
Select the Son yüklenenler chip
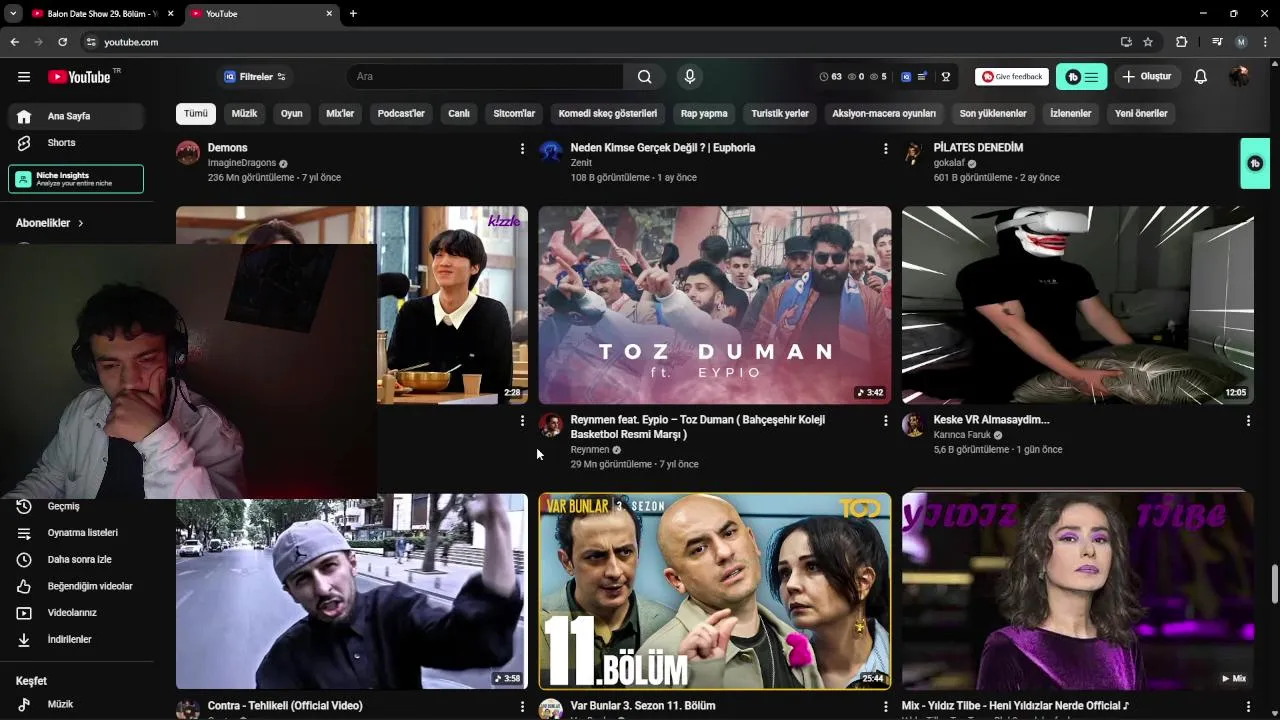[x=993, y=114]
